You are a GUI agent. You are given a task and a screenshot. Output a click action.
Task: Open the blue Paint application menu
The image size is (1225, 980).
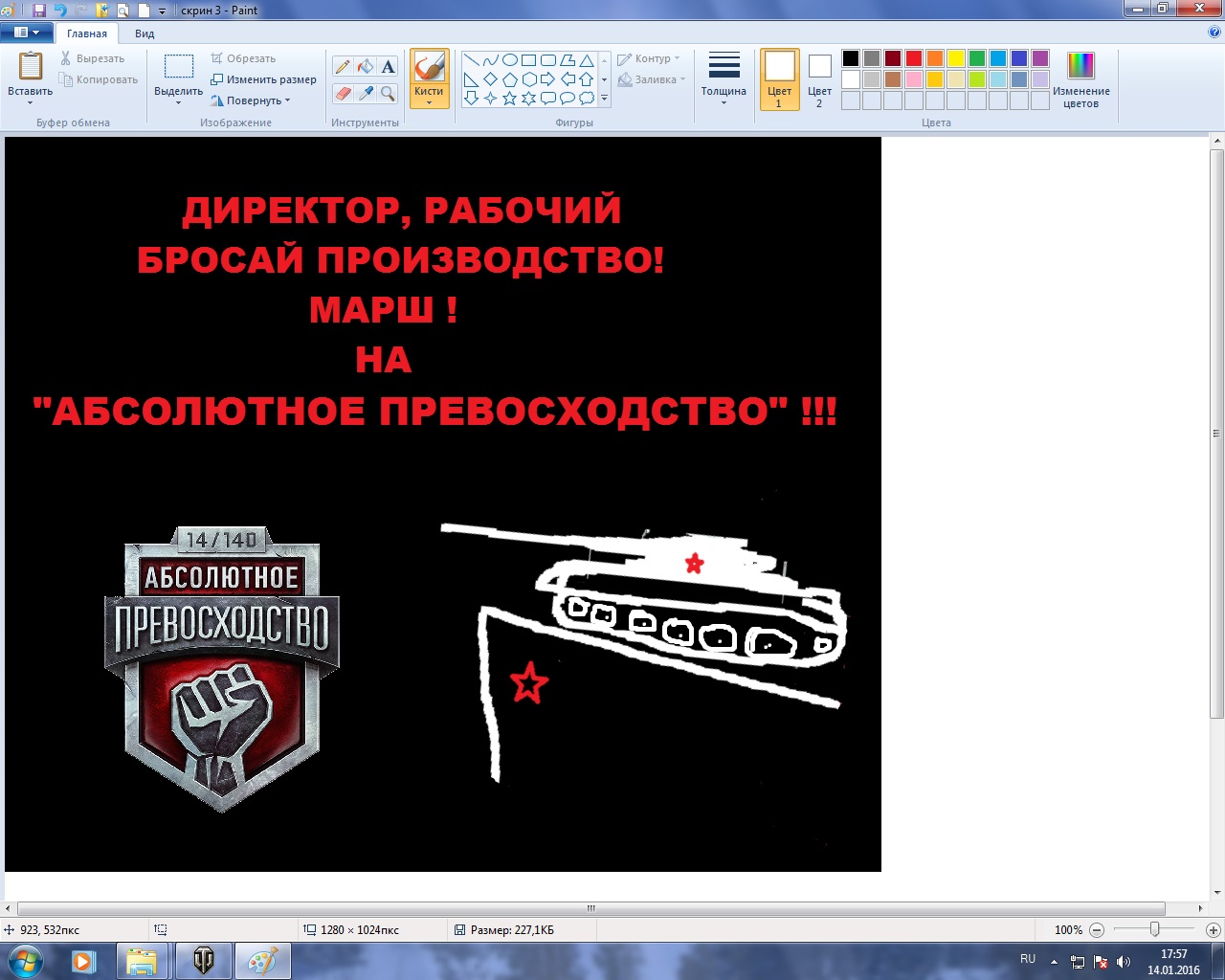pos(27,33)
